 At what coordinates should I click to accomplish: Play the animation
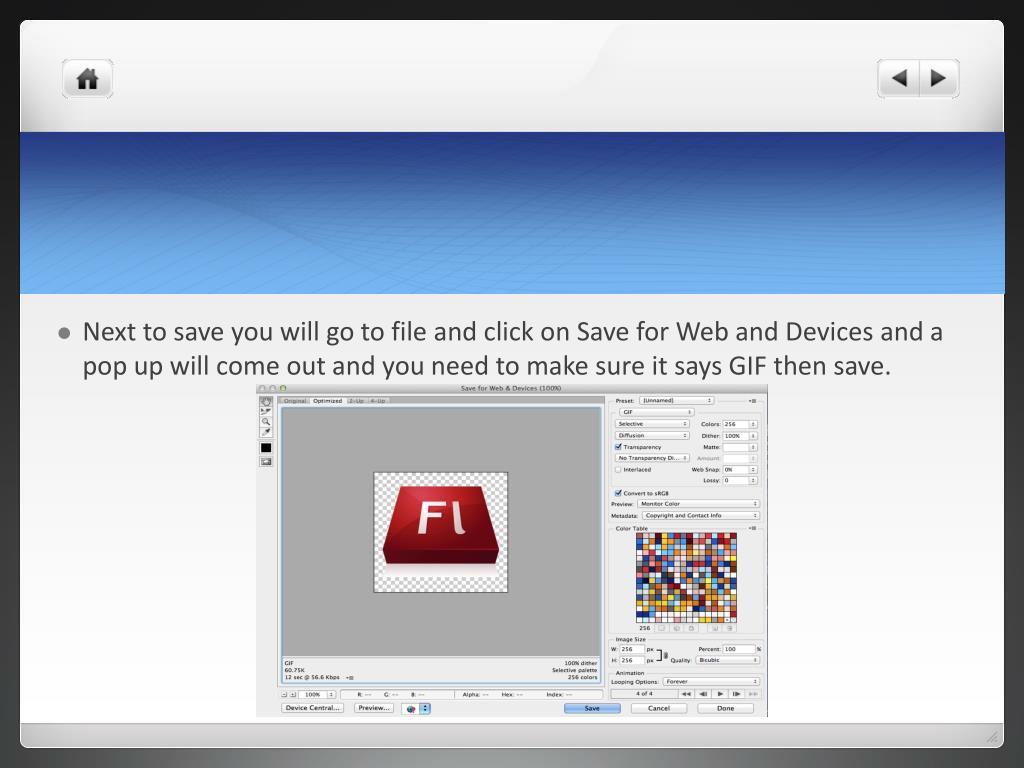click(x=720, y=694)
